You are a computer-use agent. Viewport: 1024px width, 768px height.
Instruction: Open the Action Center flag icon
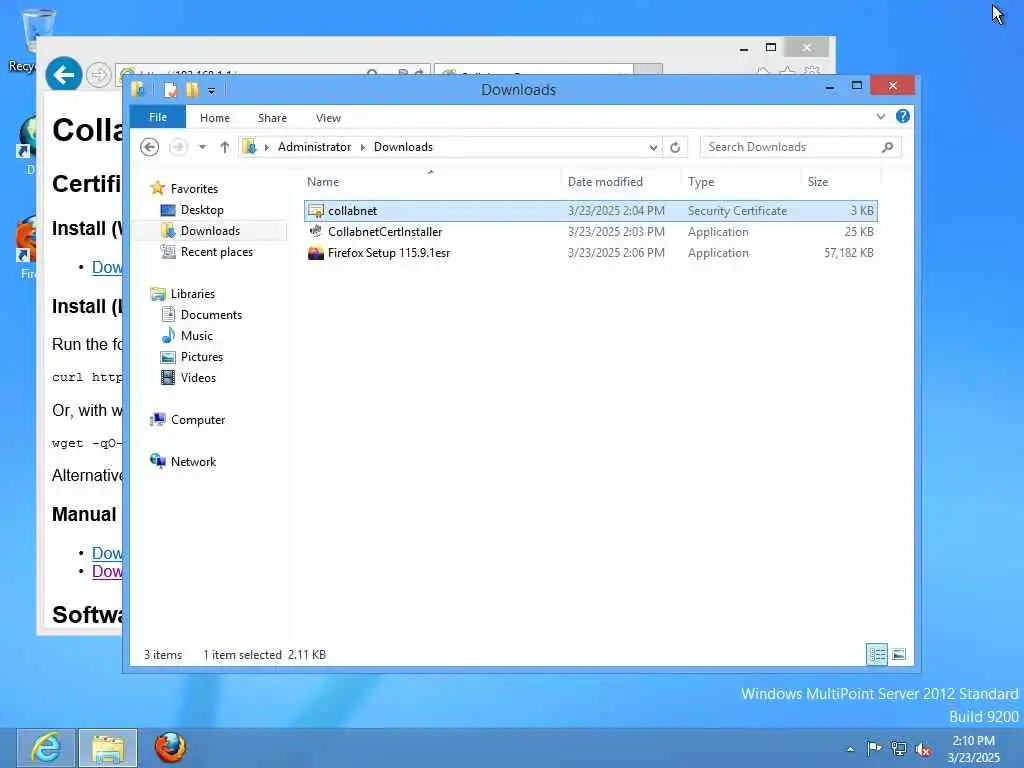pyautogui.click(x=874, y=748)
